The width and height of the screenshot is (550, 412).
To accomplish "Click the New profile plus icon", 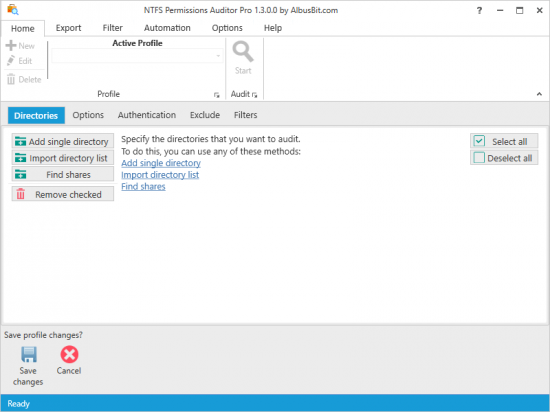I will point(11,46).
